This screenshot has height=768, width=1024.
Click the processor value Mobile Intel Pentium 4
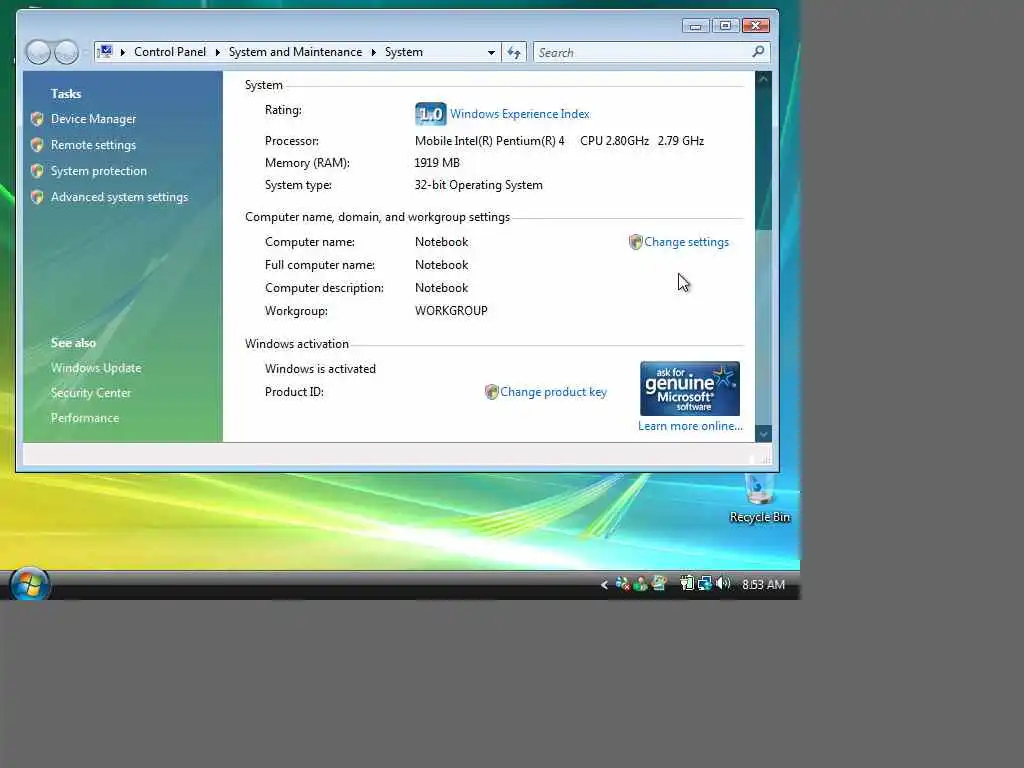559,141
